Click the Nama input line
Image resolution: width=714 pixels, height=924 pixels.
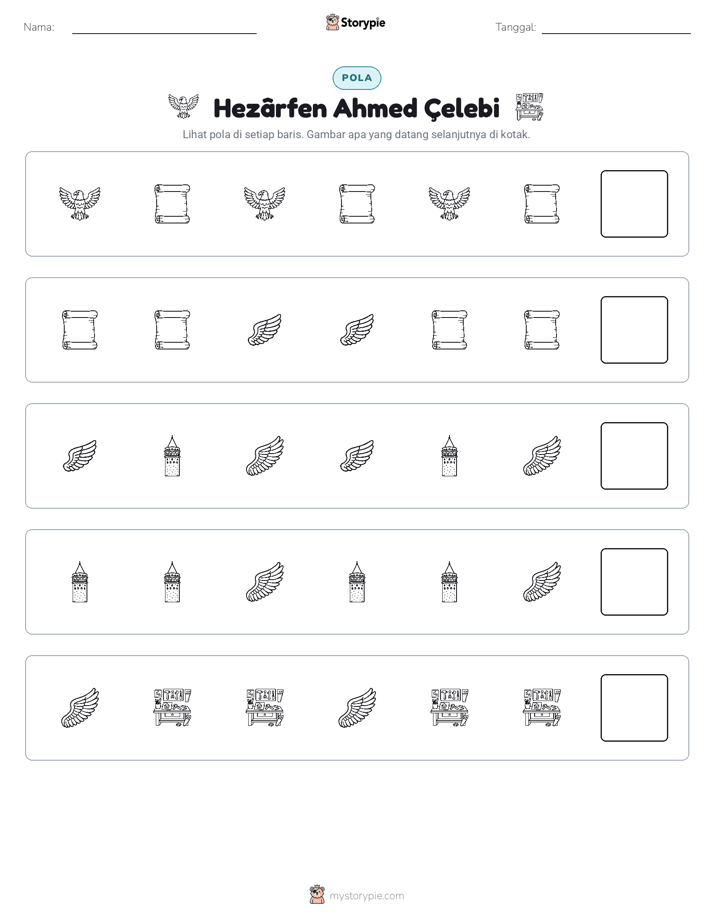pos(164,28)
